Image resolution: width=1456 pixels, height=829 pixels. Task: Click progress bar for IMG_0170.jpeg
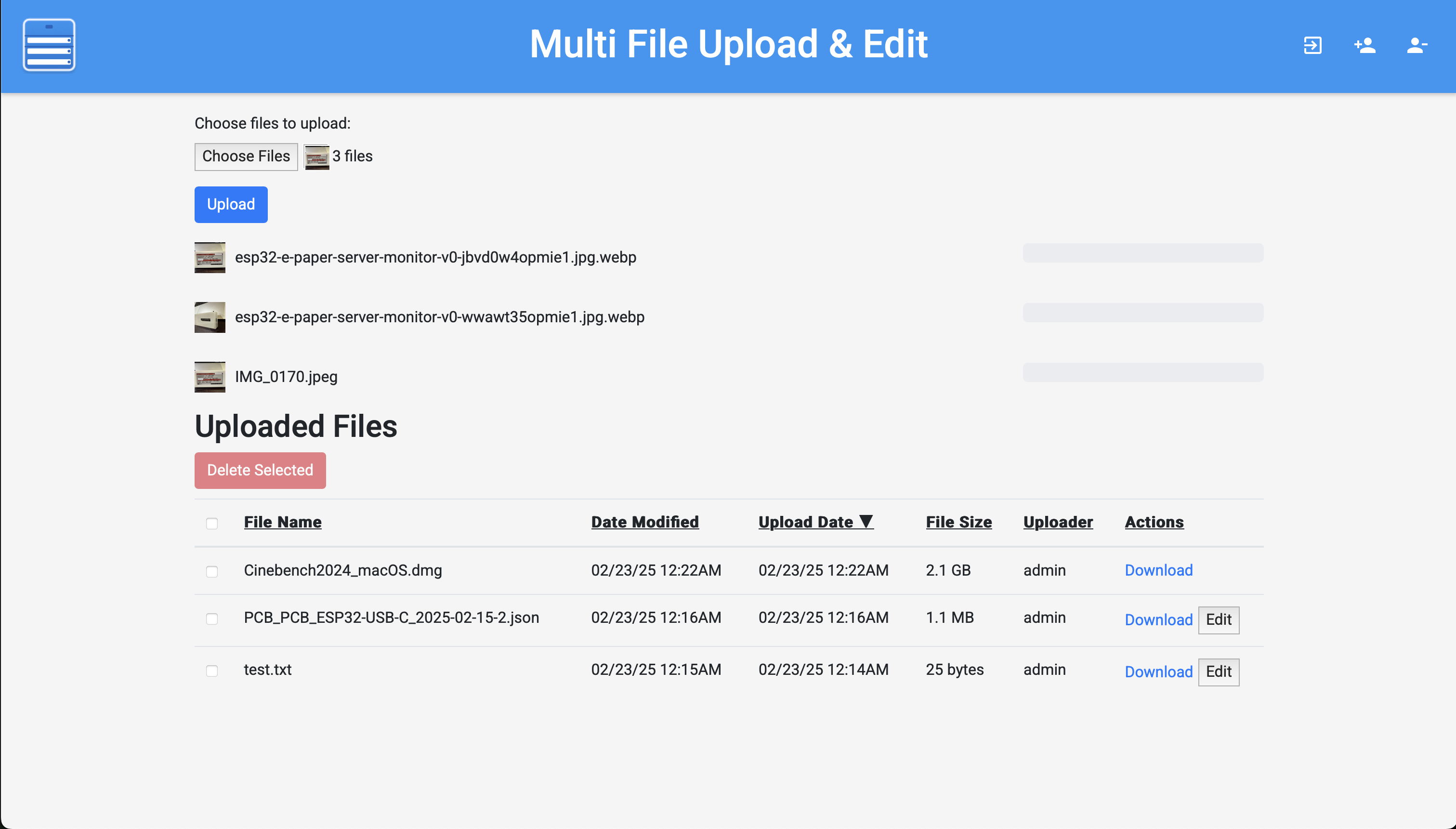pyautogui.click(x=1142, y=372)
